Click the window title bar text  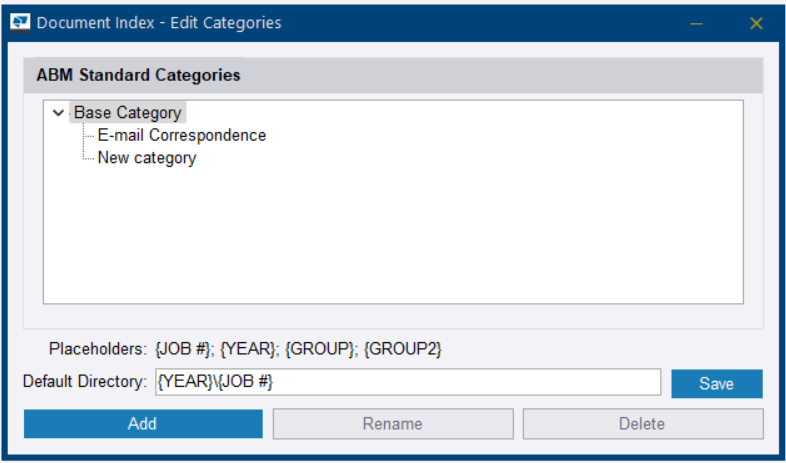pyautogui.click(x=159, y=23)
